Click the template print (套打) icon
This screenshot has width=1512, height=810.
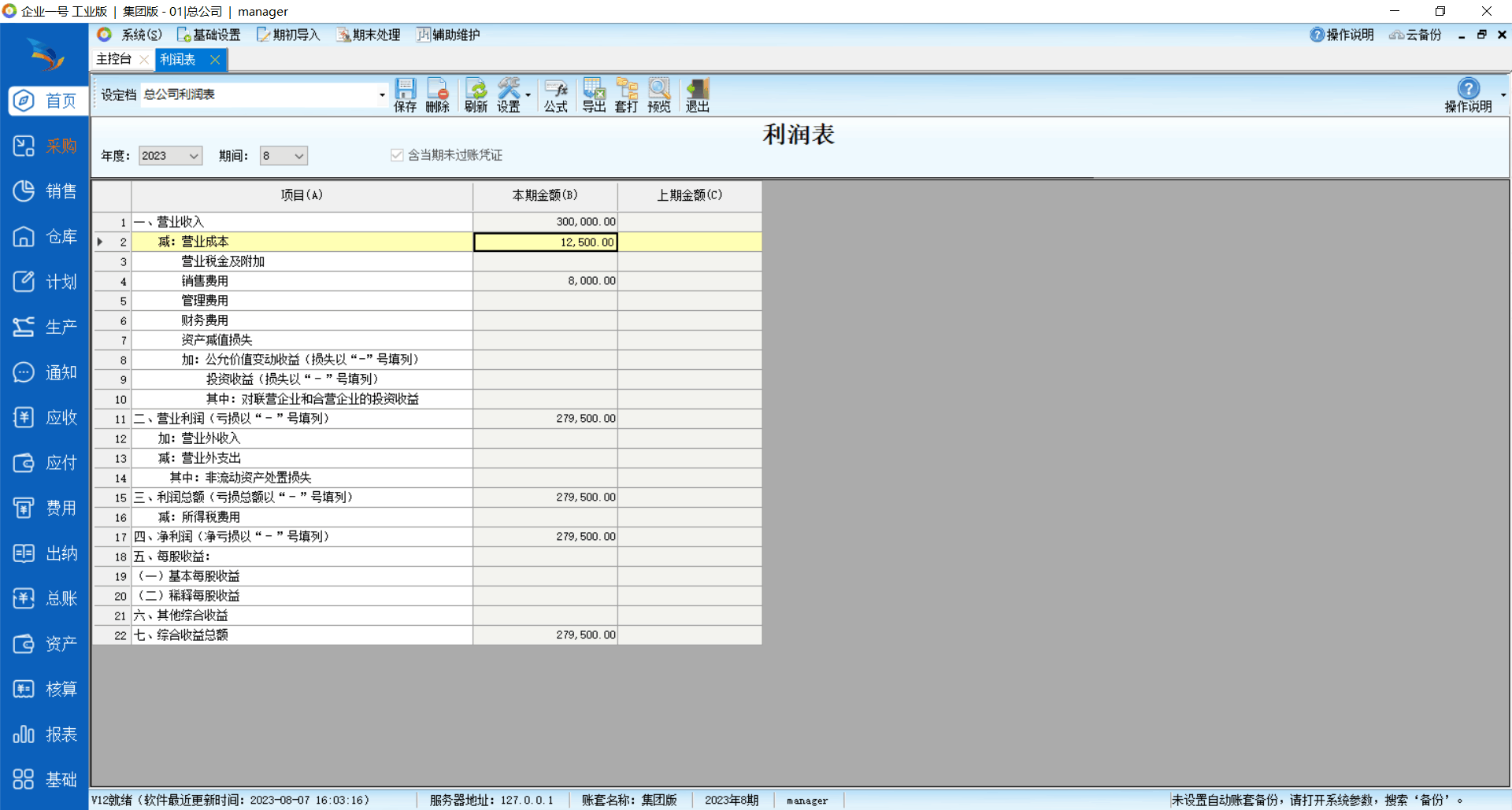tap(626, 95)
